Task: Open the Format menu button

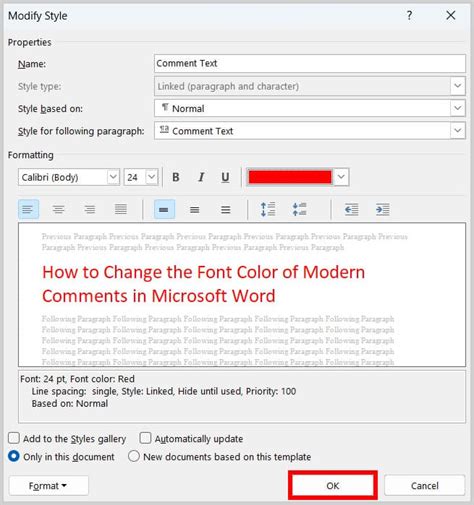Action: coord(49,486)
